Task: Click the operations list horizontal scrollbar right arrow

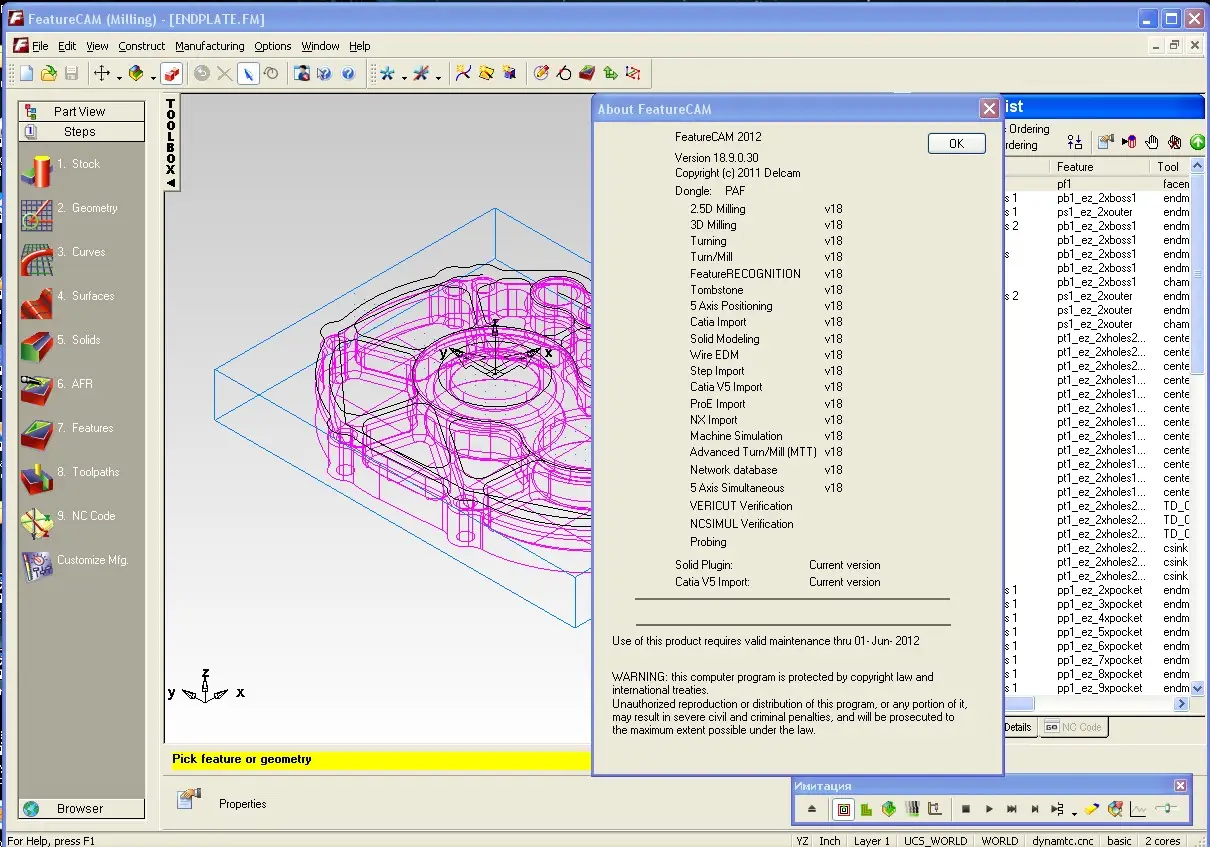Action: pyautogui.click(x=1182, y=704)
